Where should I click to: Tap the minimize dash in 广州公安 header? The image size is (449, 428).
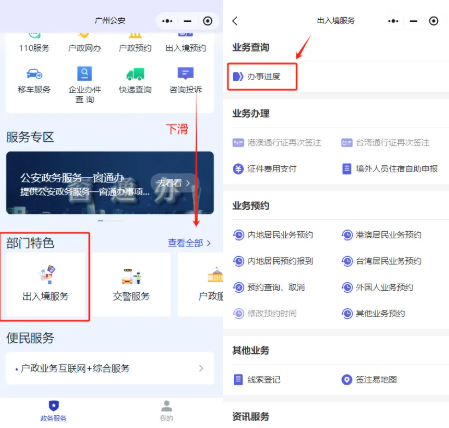[188, 21]
